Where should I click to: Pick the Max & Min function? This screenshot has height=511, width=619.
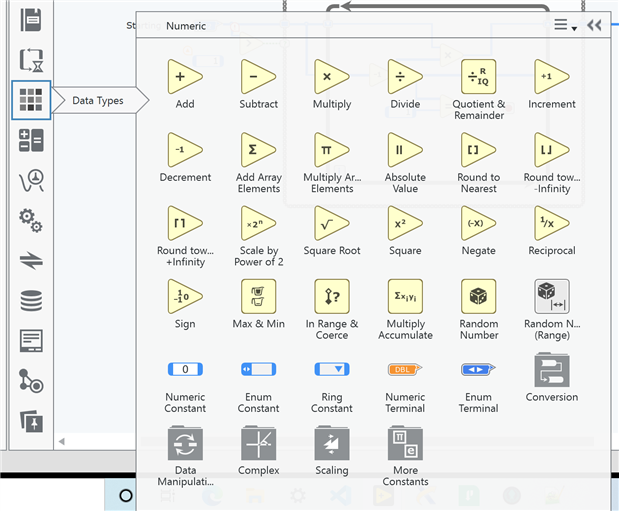(258, 297)
